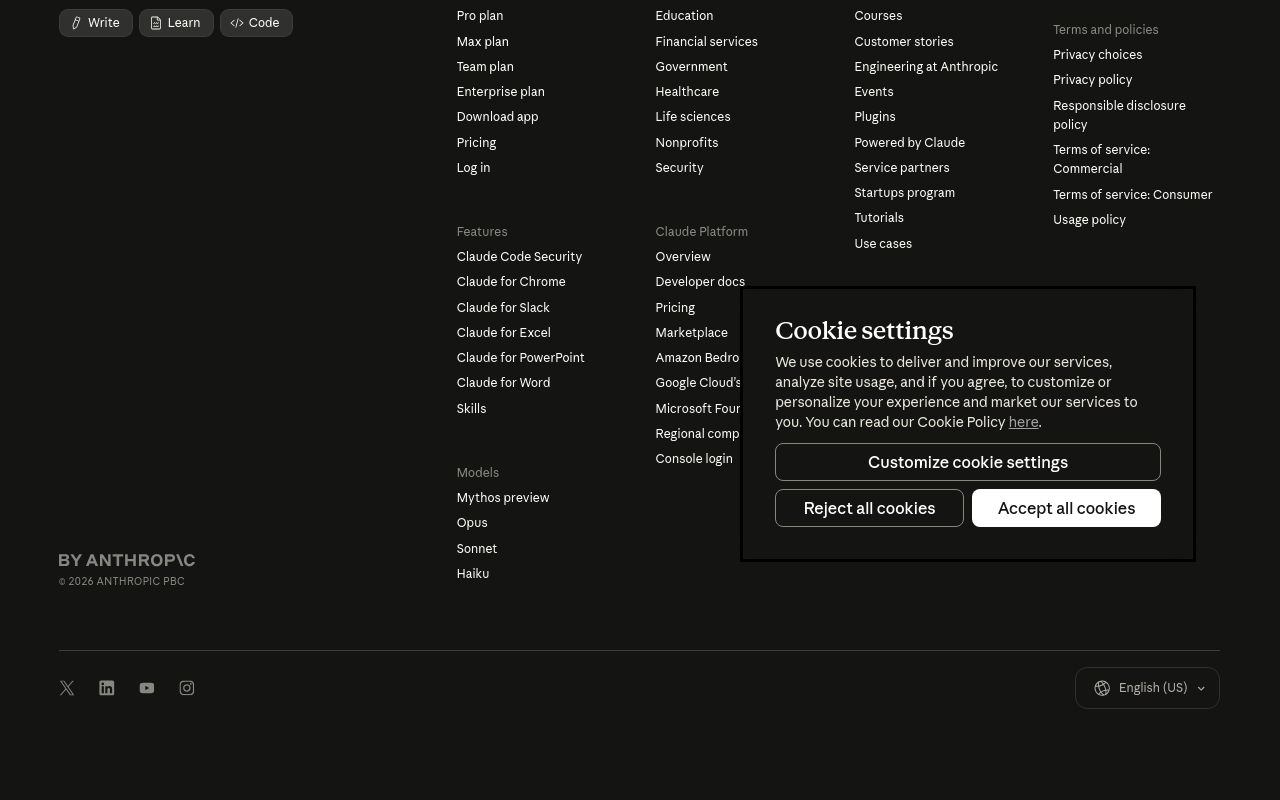Select the Write pencil icon button

(77, 22)
